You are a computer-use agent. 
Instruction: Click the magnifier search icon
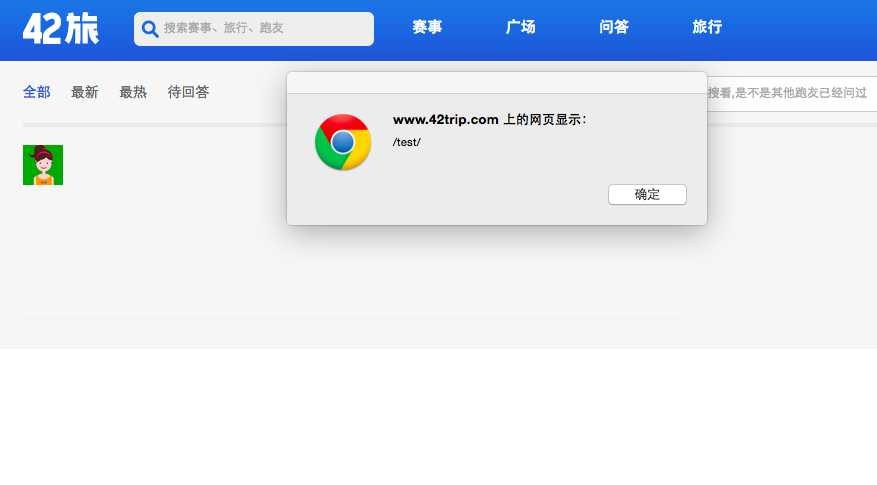point(149,29)
